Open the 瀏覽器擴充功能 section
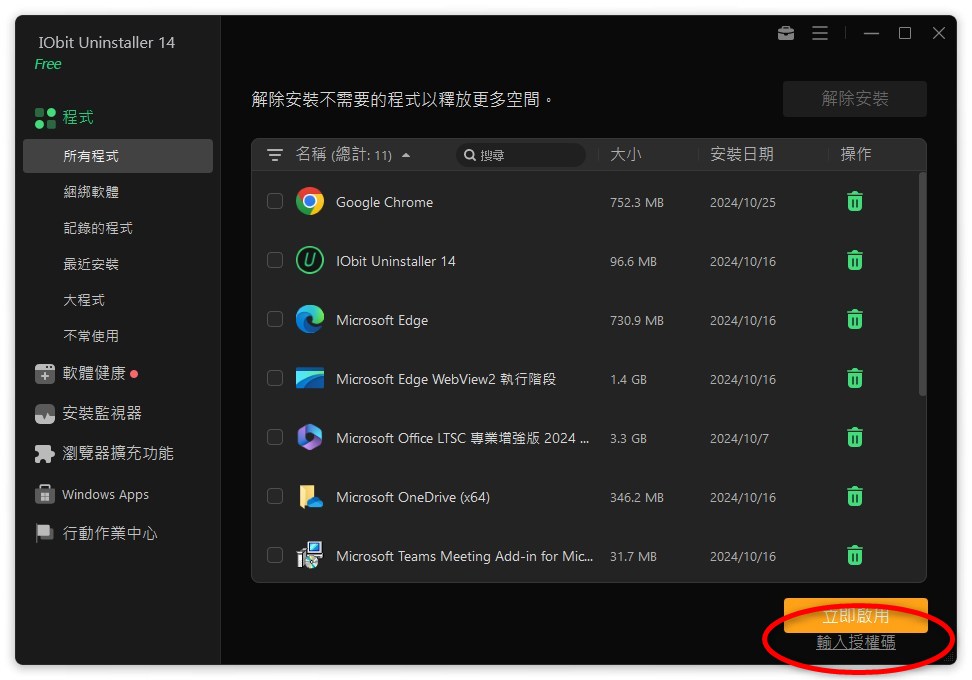The width and height of the screenshot is (972, 680). [x=118, y=454]
